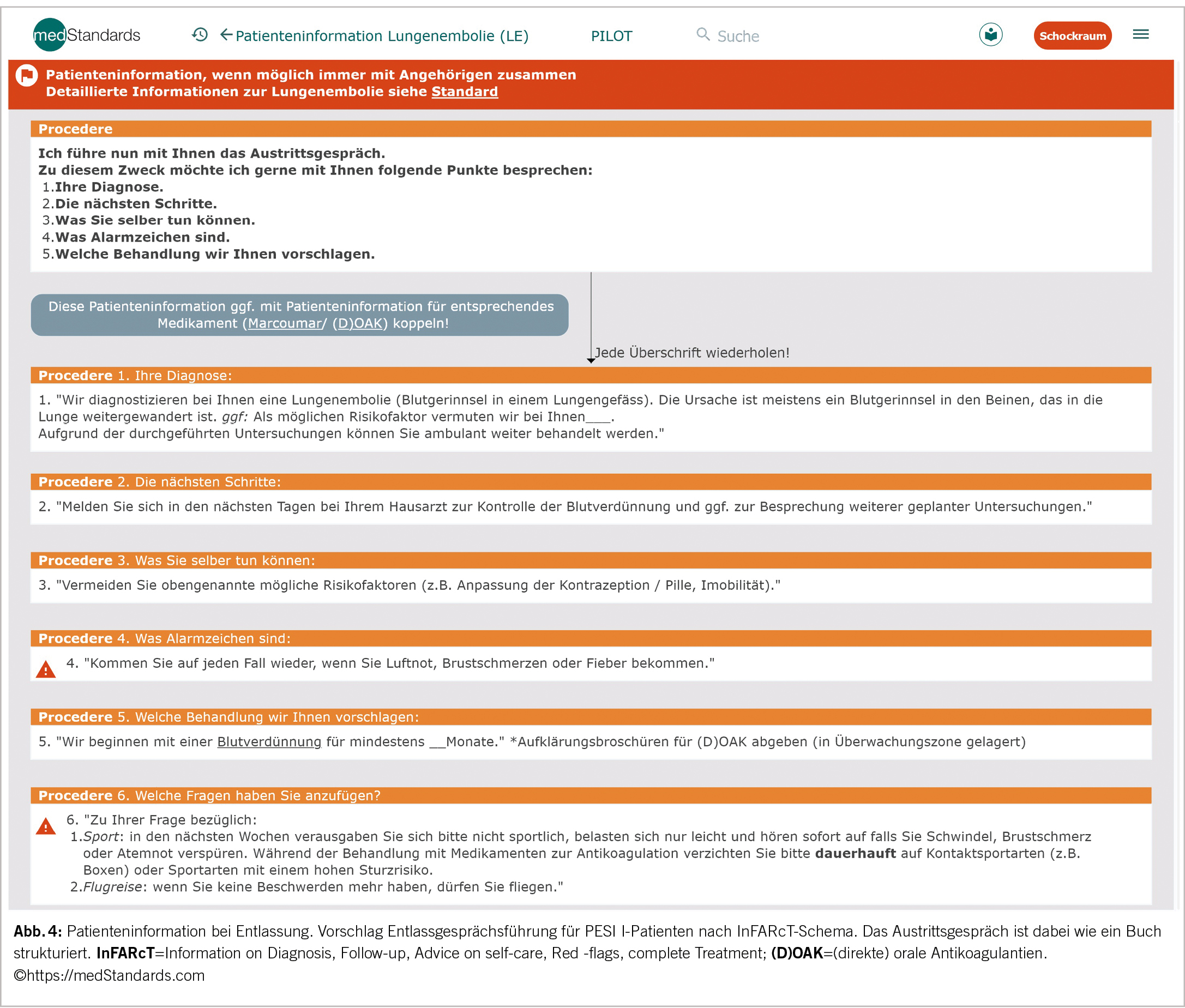The image size is (1185, 1008).
Task: Open the Blutverdünnung link
Action: [x=269, y=742]
